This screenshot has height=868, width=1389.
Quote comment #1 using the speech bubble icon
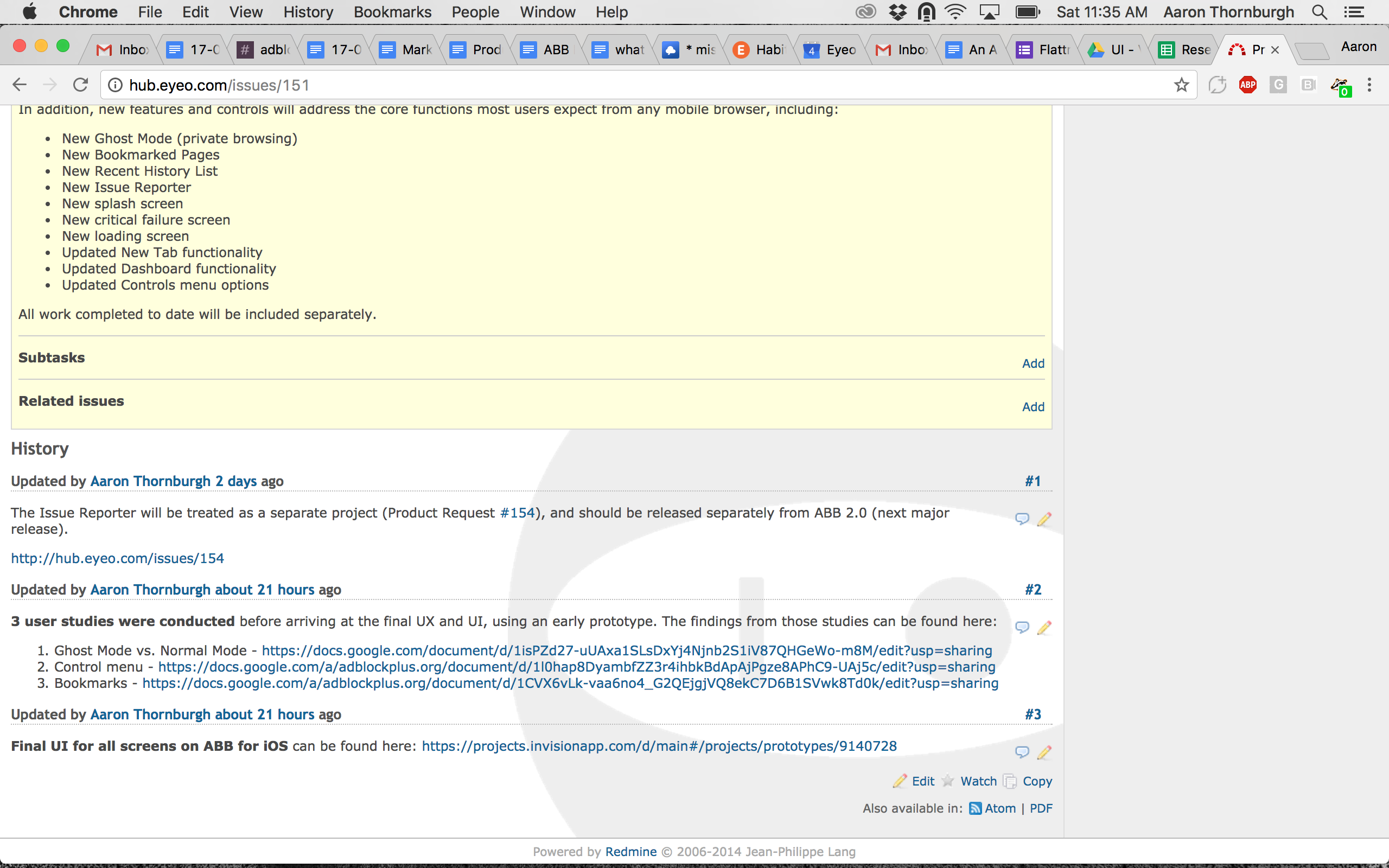tap(1022, 519)
